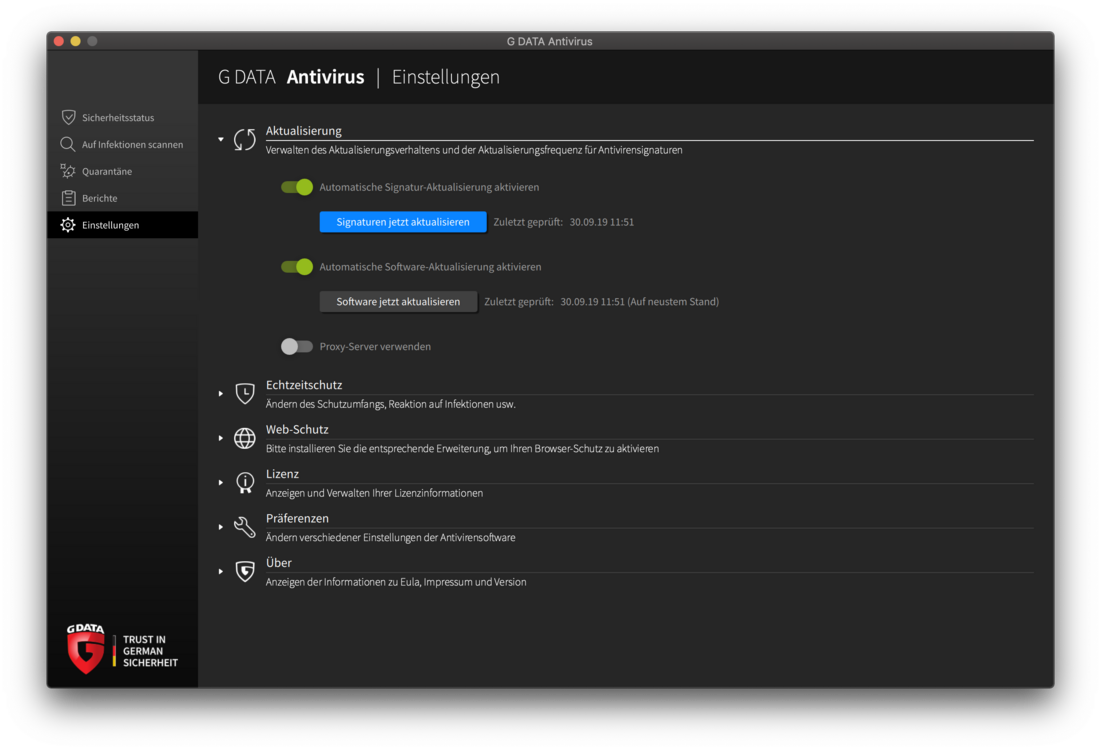Viewport: 1101px width, 750px height.
Task: Click the Präferenzen wrench icon
Action: (244, 527)
